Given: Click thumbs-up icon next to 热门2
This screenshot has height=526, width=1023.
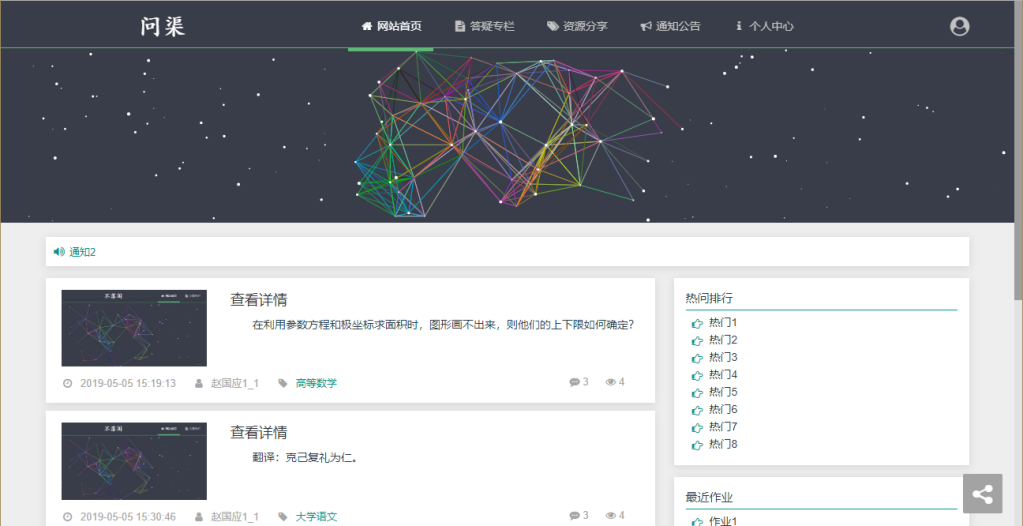Looking at the screenshot, I should click(697, 341).
